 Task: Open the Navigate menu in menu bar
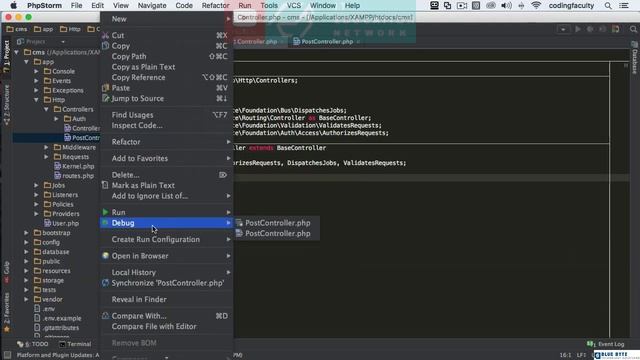tap(152, 6)
